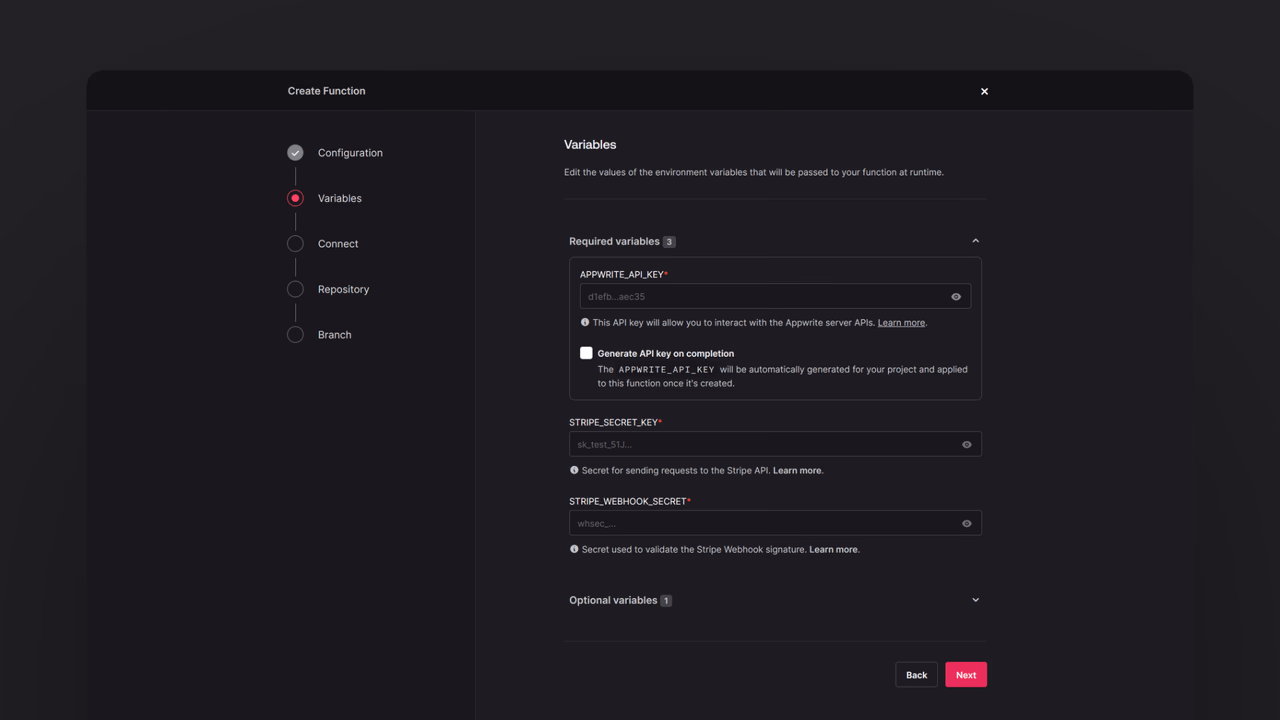Click the Optional variables heading

[x=613, y=600]
